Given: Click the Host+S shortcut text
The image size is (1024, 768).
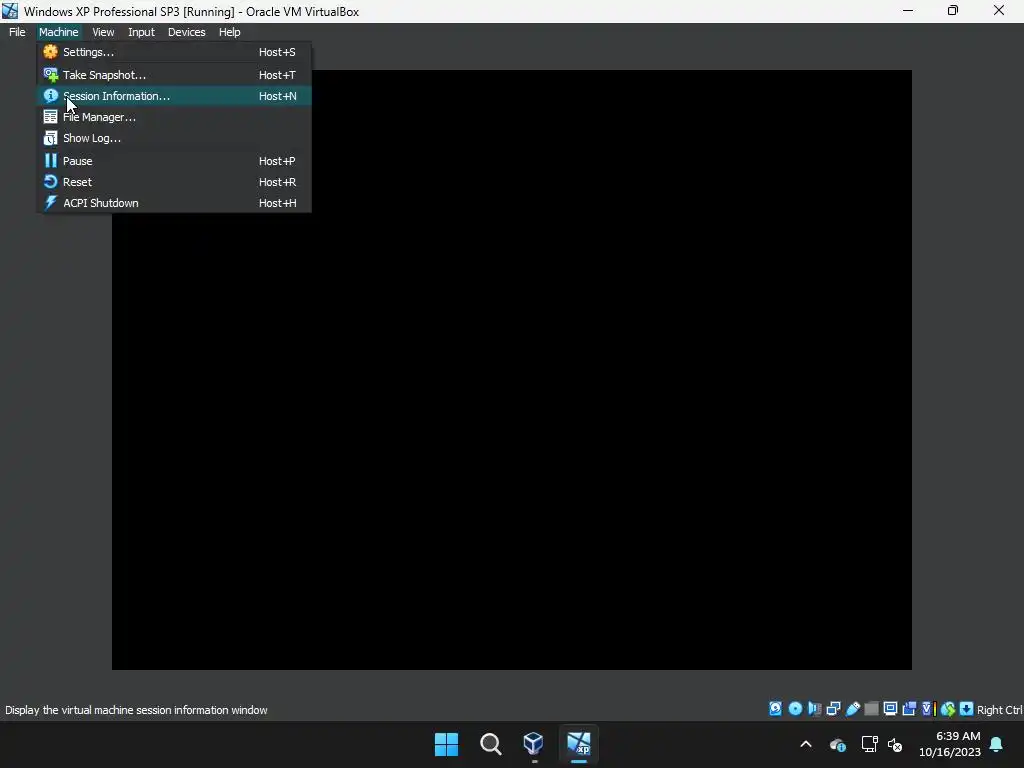Looking at the screenshot, I should pos(277,52).
